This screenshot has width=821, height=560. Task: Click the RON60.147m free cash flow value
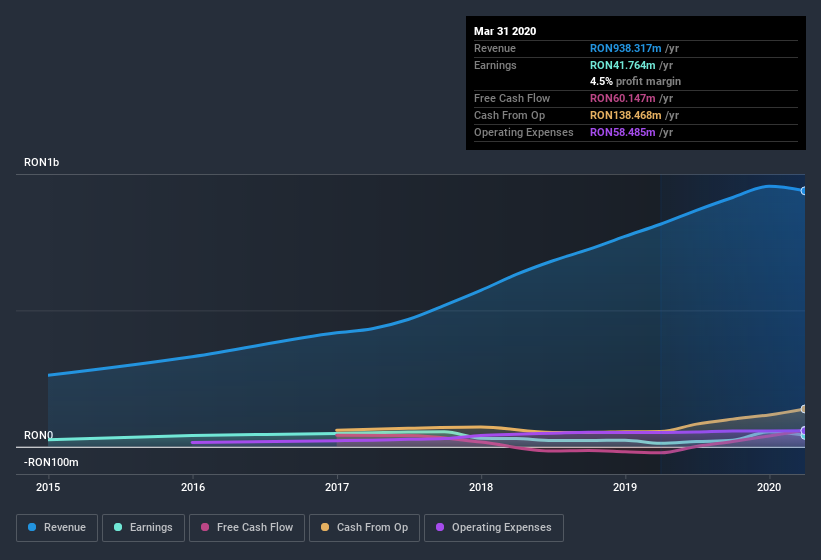point(623,98)
